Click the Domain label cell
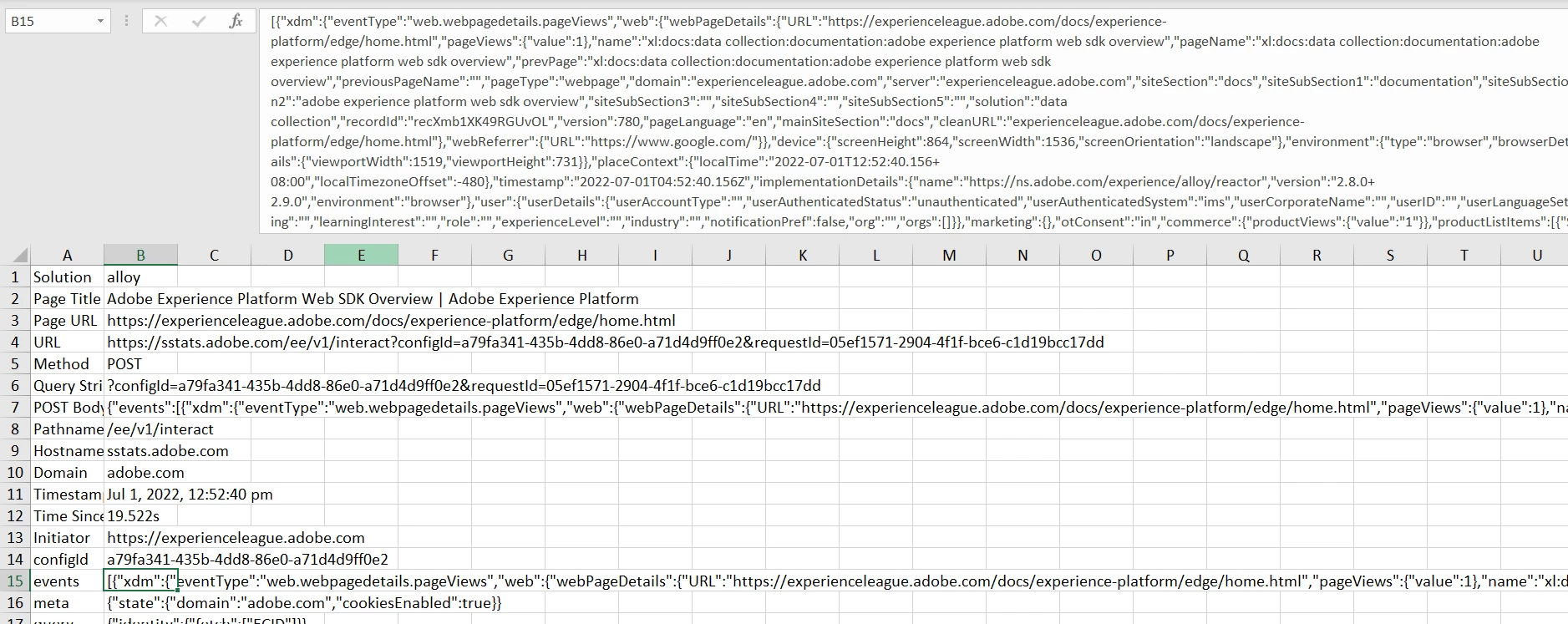This screenshot has height=624, width=1568. pyautogui.click(x=67, y=472)
